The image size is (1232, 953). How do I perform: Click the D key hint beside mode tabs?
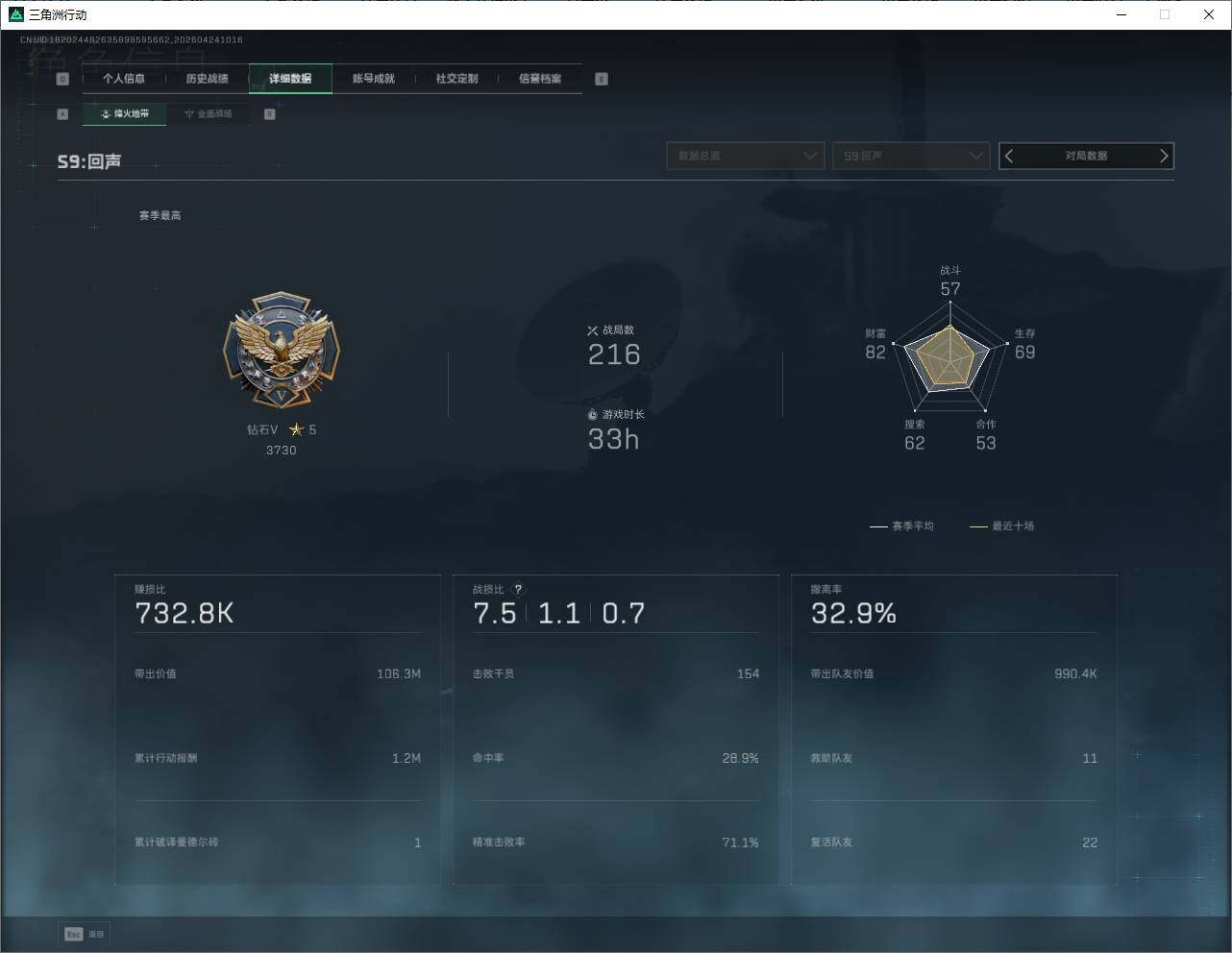(x=269, y=114)
